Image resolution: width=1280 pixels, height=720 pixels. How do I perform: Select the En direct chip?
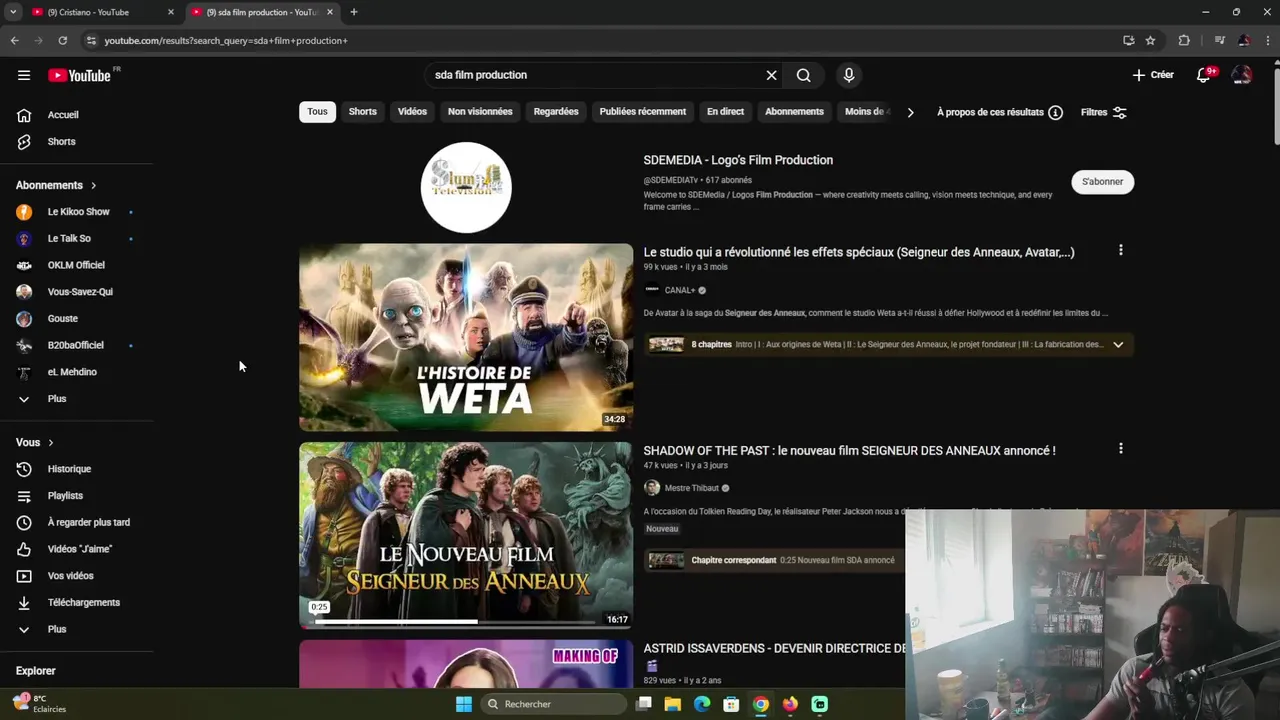(725, 112)
